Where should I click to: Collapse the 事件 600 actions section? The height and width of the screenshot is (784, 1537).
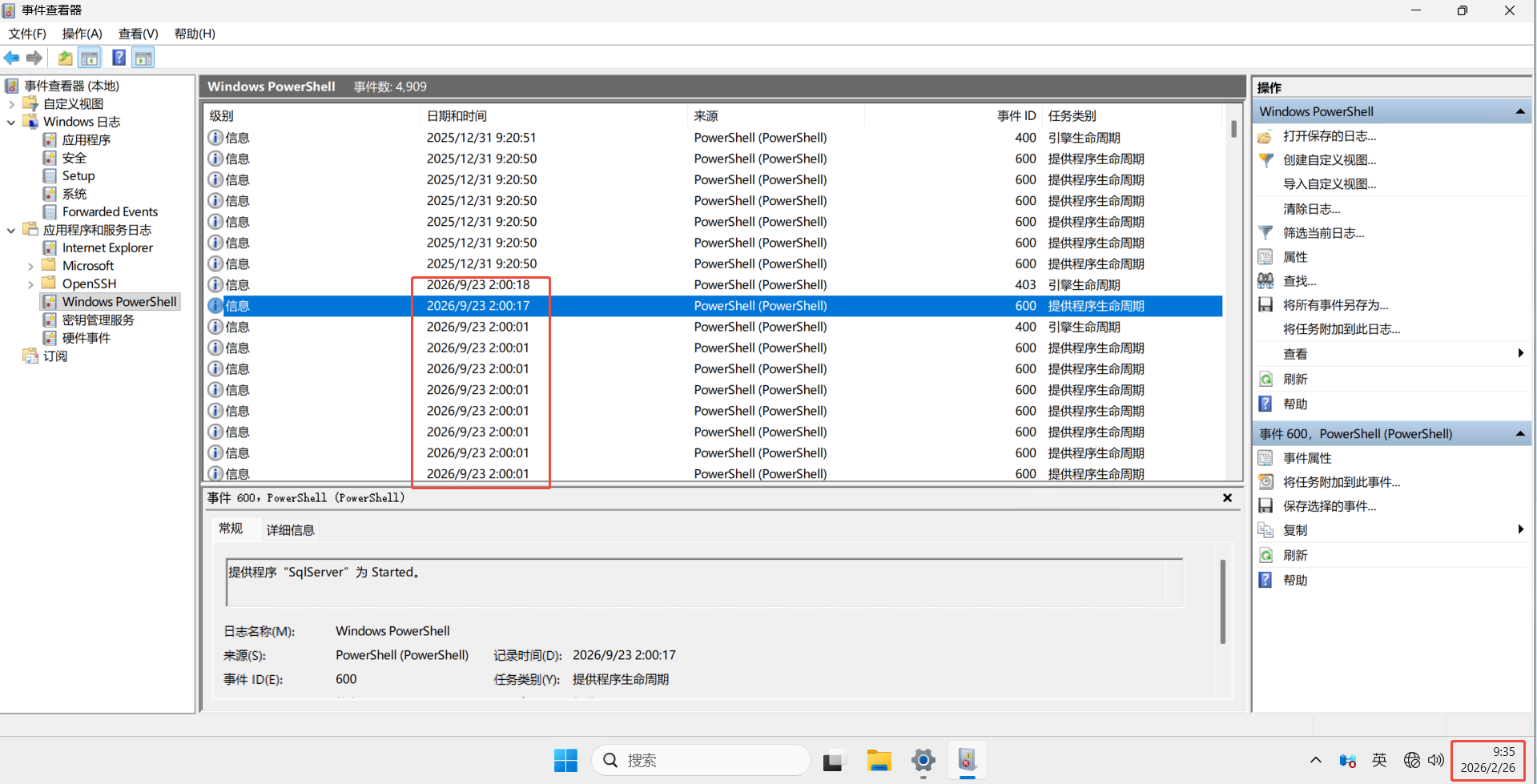[1519, 434]
